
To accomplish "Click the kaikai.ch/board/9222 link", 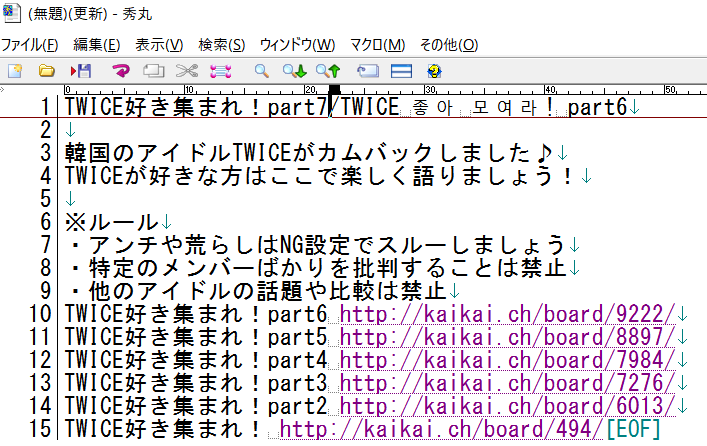I will [x=507, y=313].
